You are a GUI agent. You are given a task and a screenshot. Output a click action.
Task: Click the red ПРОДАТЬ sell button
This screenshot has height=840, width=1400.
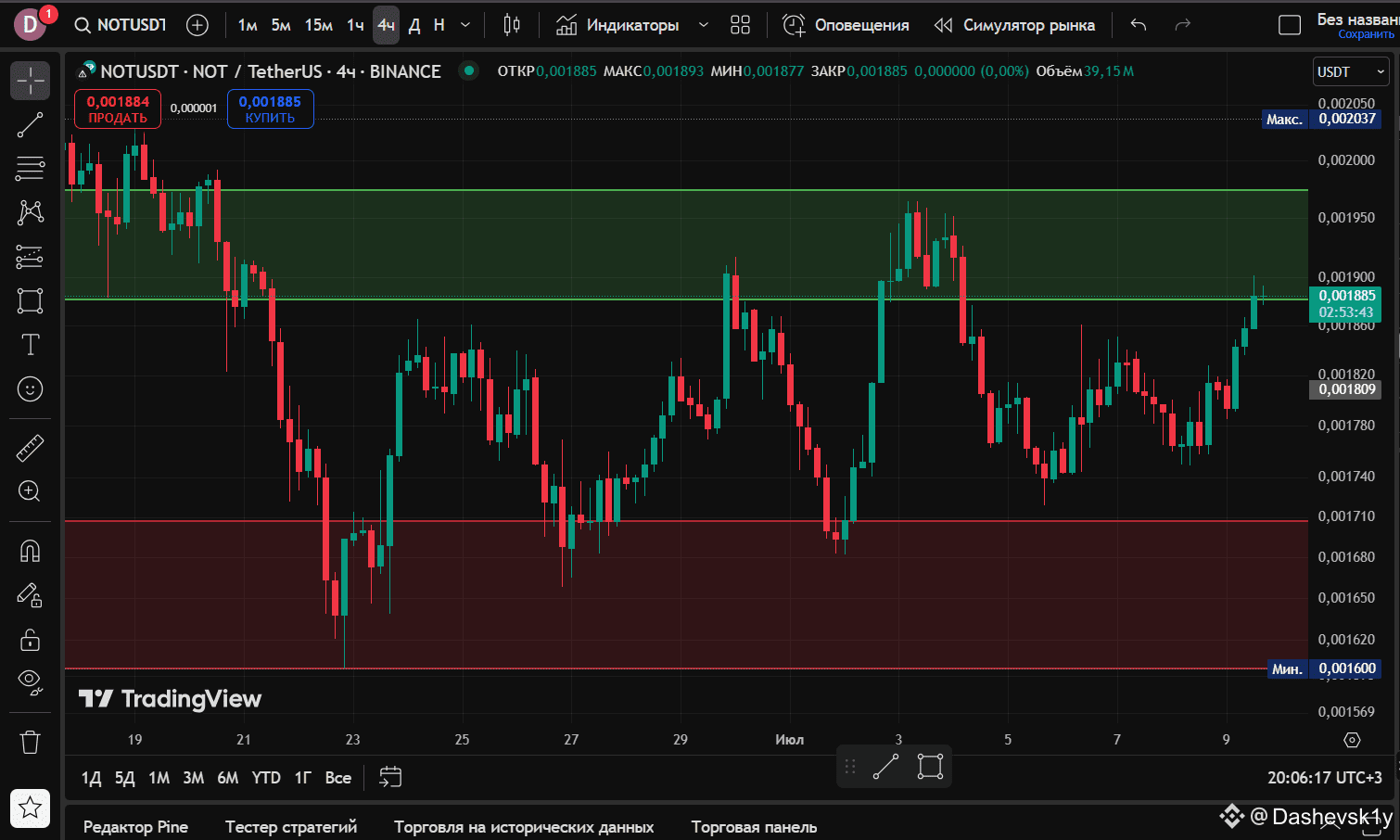118,108
